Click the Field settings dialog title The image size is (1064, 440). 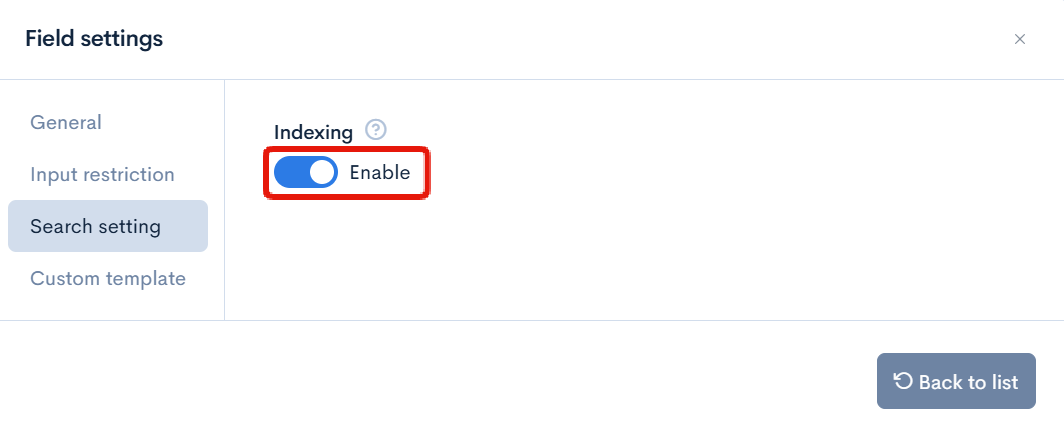tap(94, 39)
